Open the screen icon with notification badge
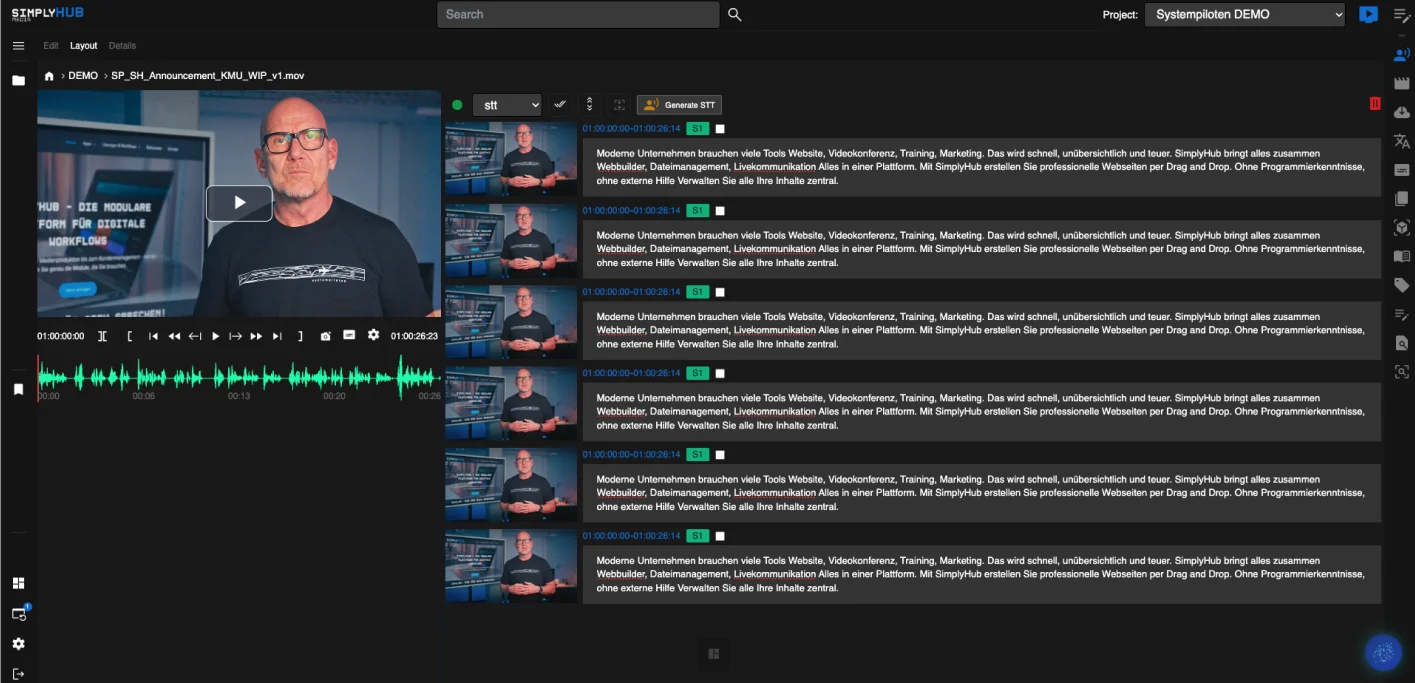Image resolution: width=1415 pixels, height=683 pixels. pos(19,613)
